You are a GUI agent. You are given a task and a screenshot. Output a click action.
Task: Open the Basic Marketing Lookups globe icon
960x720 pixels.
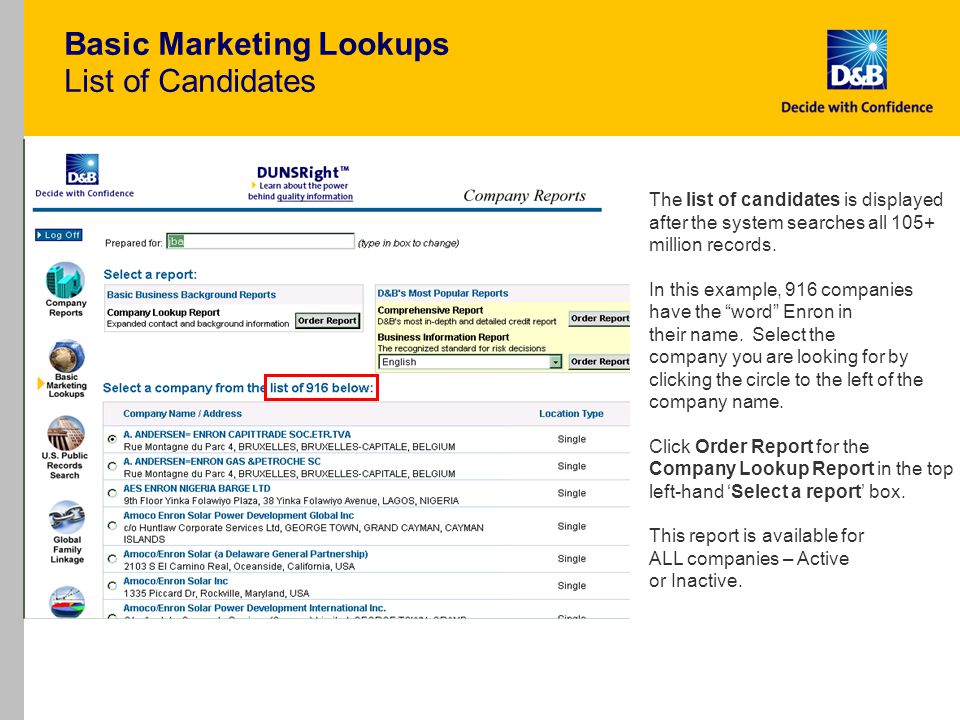(x=67, y=356)
